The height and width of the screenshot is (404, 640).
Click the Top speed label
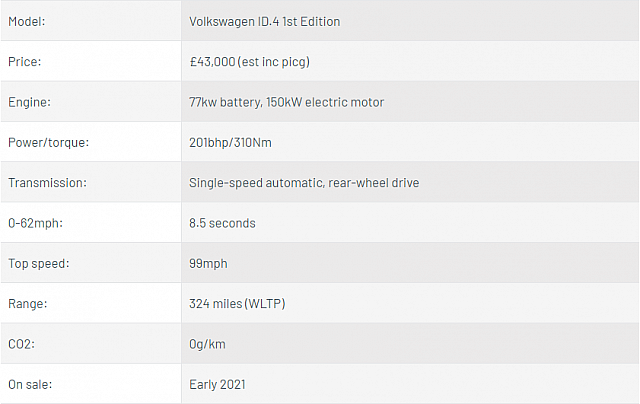click(x=38, y=263)
